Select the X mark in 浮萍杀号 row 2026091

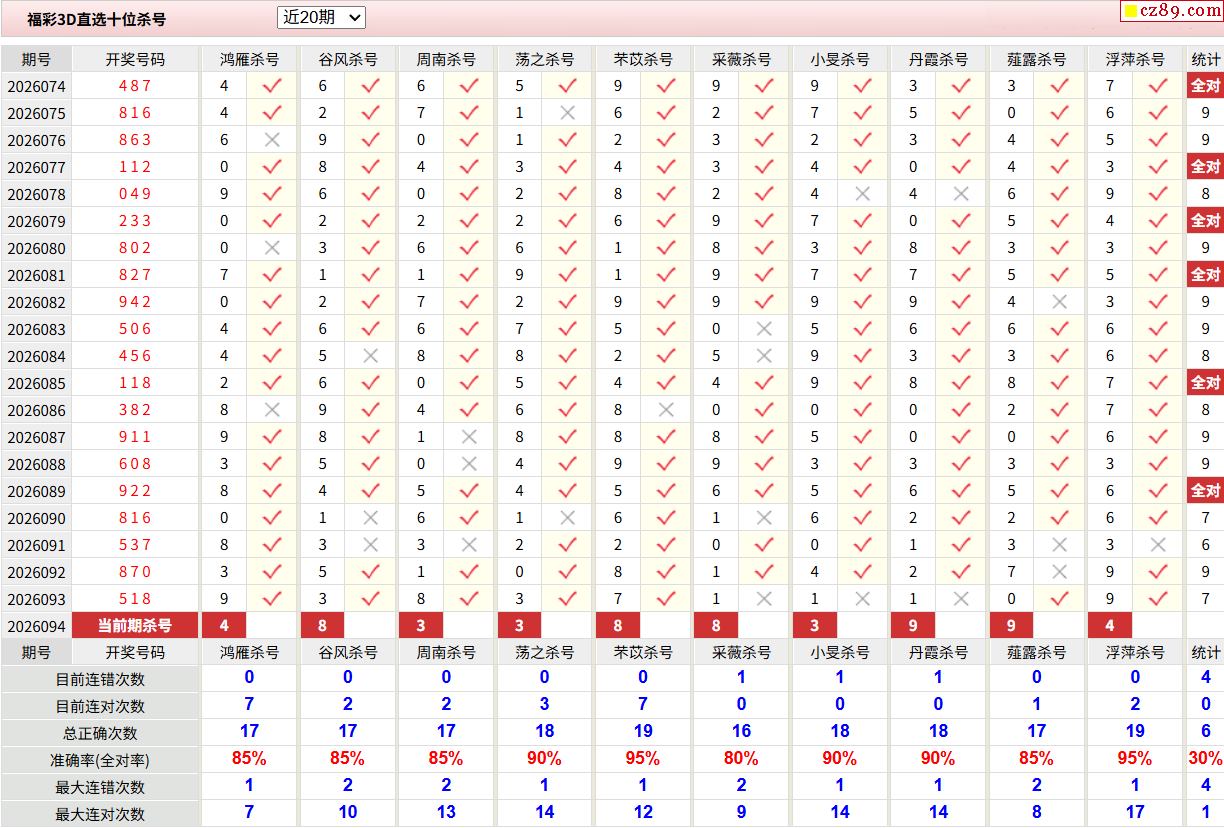(x=1157, y=545)
